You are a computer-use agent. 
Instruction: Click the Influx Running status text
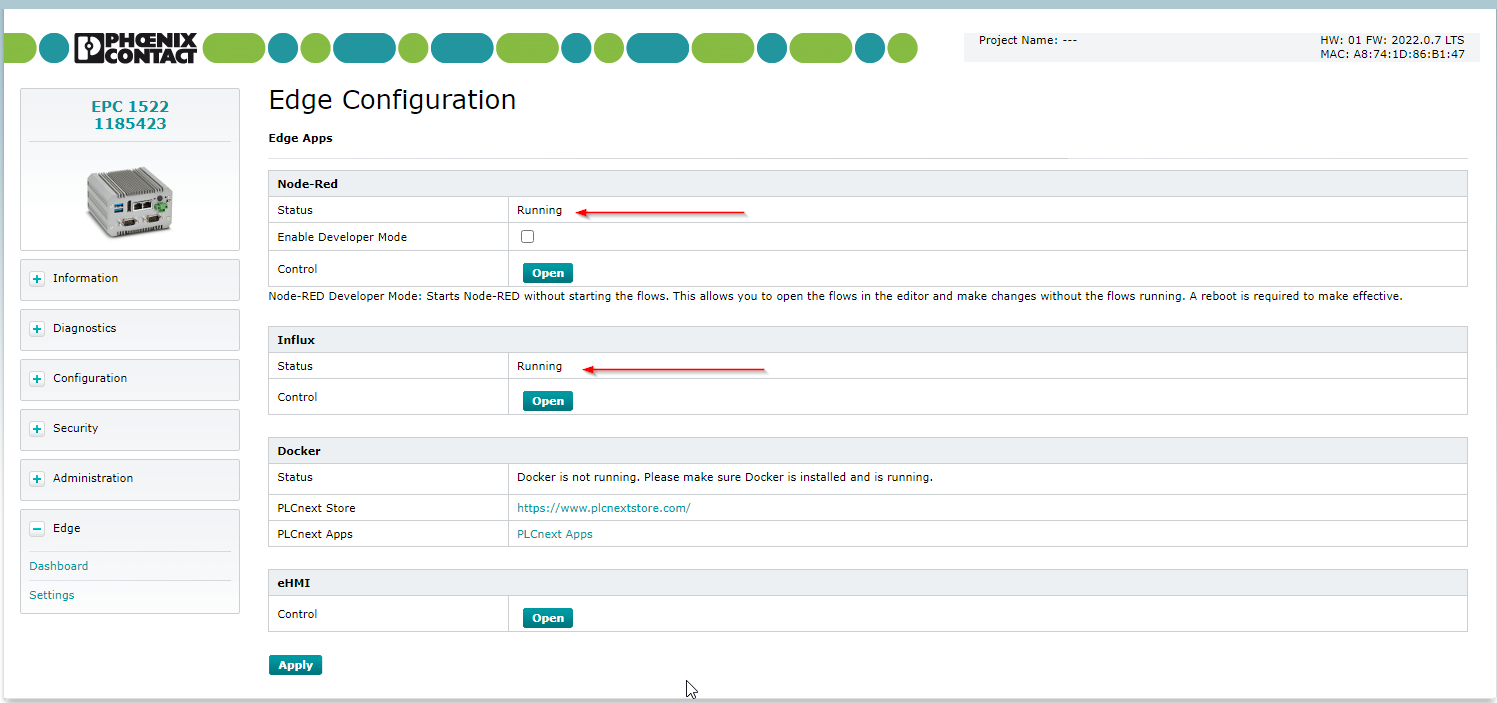(x=539, y=366)
